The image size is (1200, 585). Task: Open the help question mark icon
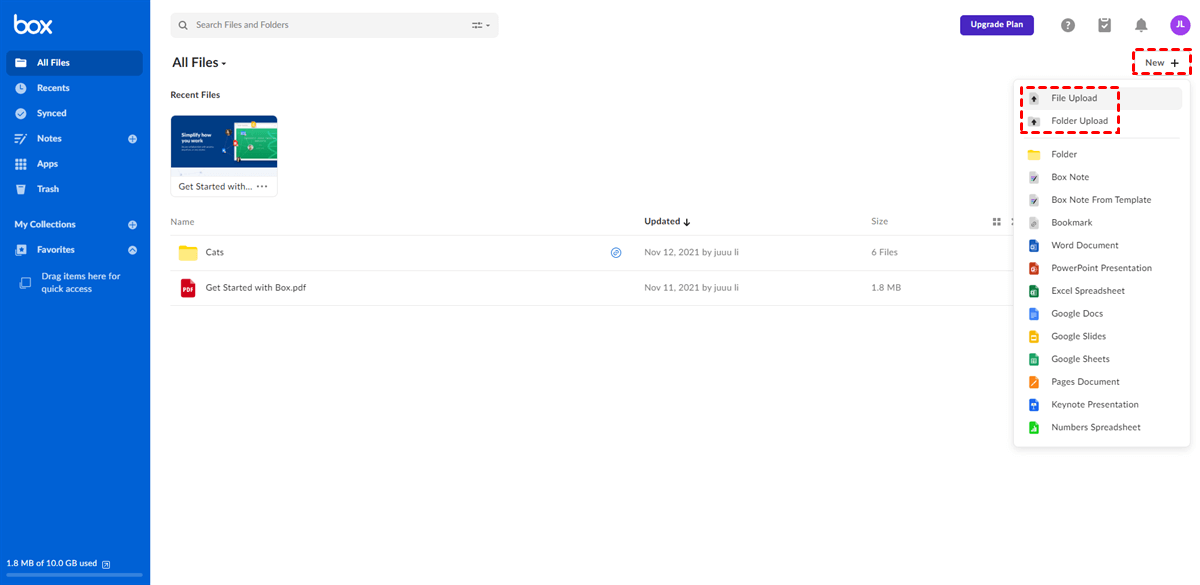tap(1068, 25)
